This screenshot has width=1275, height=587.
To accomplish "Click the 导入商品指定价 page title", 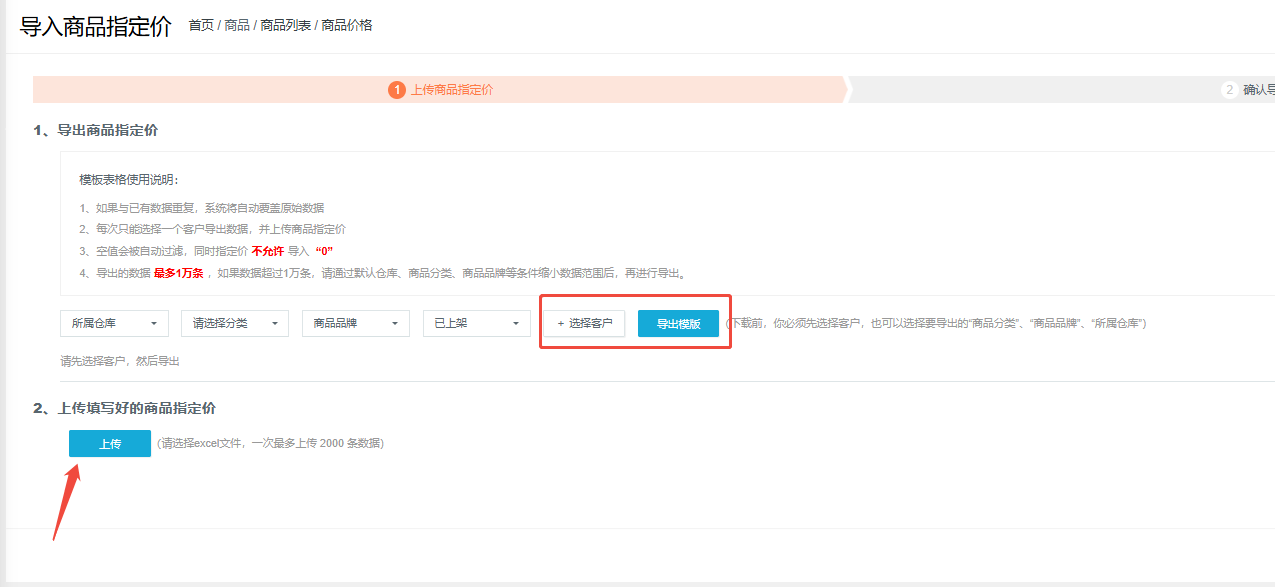I will 96,26.
